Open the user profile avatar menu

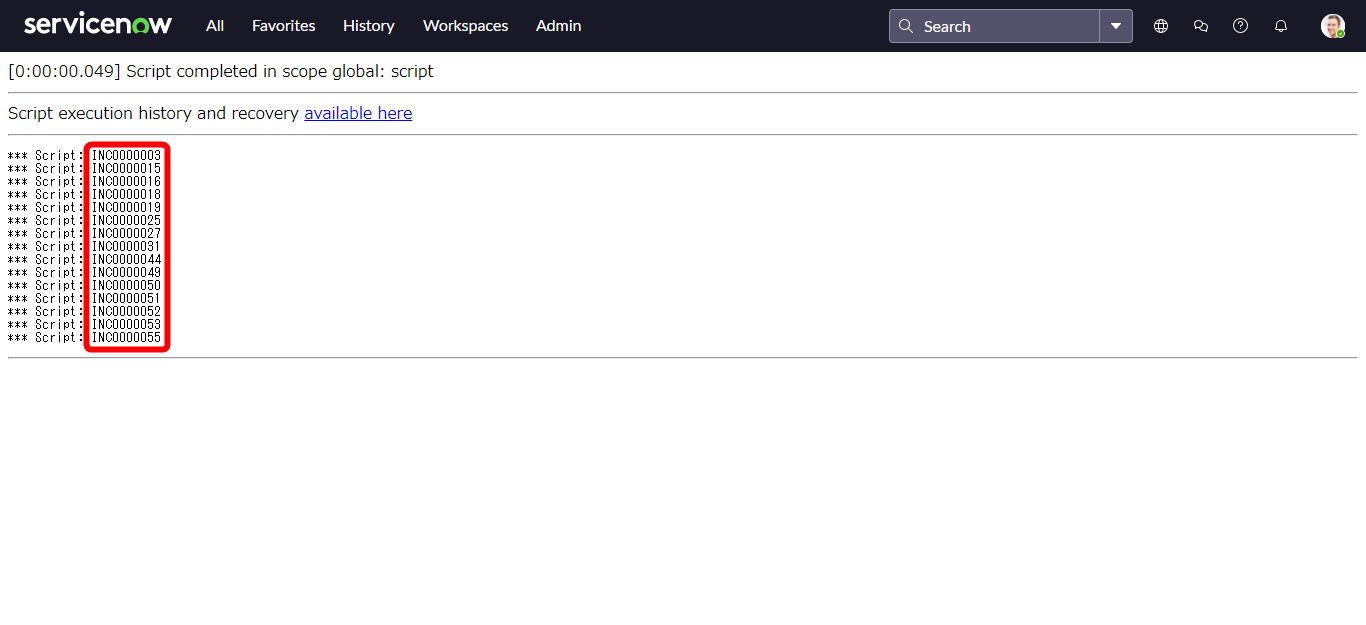click(1332, 26)
